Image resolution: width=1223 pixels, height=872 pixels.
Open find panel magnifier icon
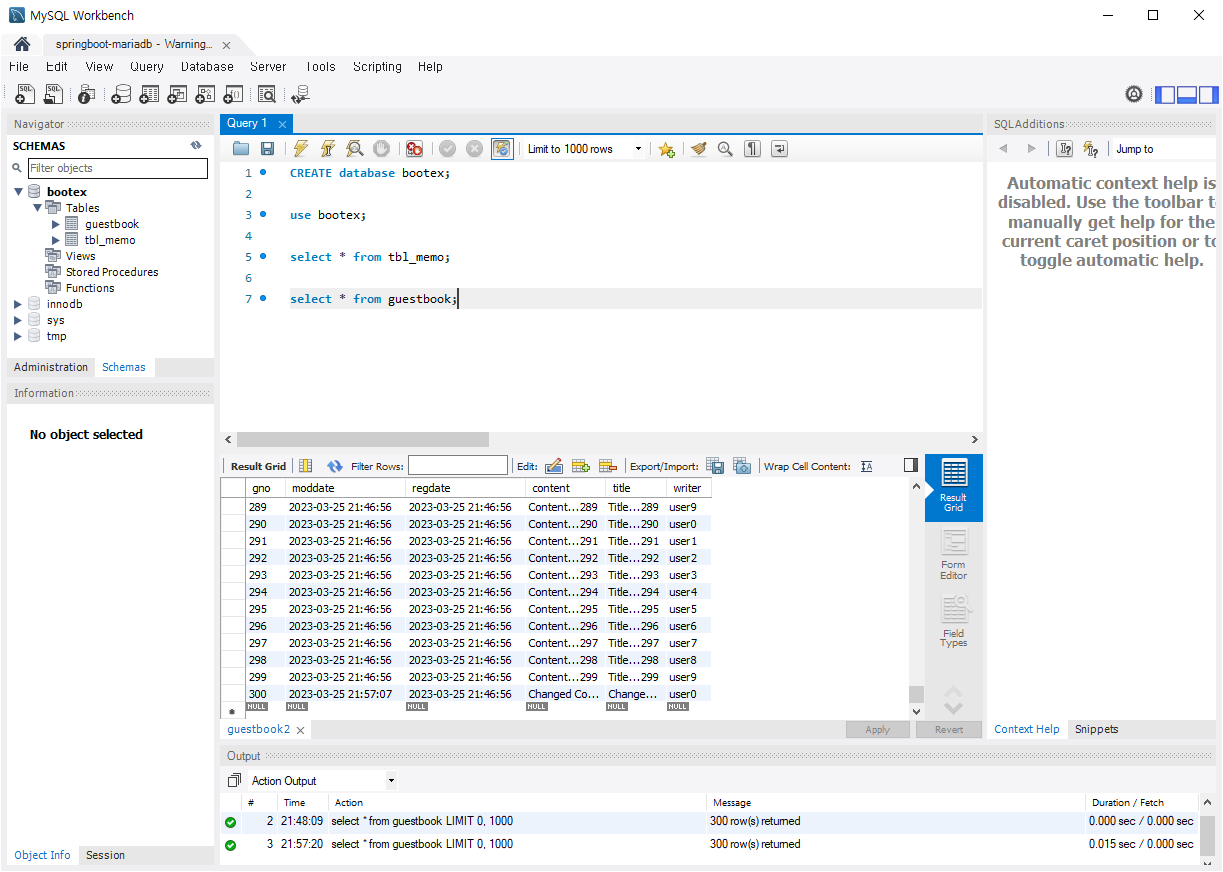click(725, 149)
